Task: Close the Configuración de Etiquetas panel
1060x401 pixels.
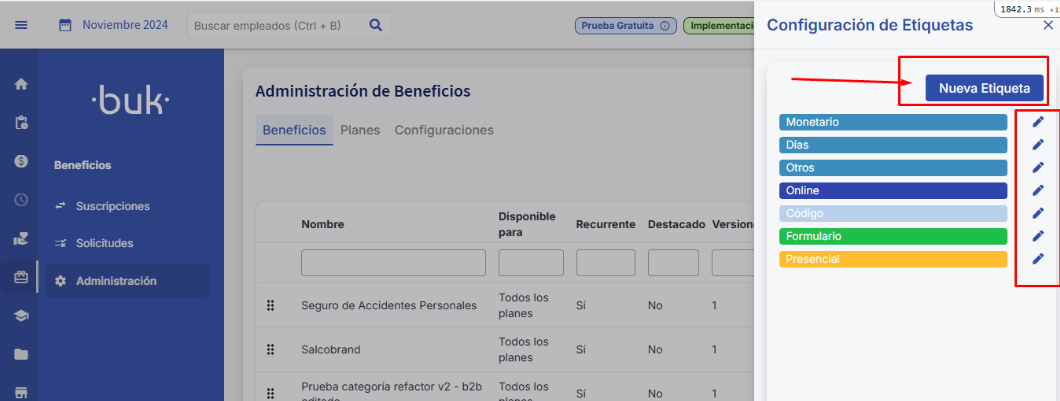Action: tap(1048, 25)
